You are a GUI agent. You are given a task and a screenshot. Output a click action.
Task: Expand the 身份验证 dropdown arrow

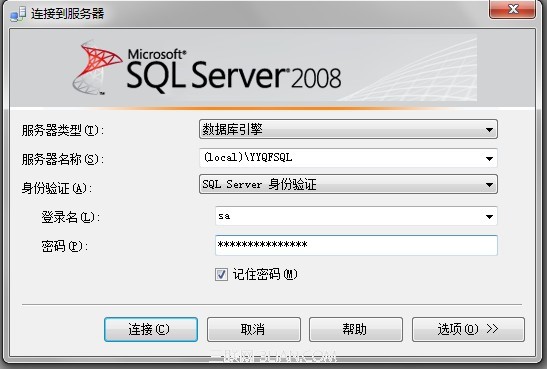pyautogui.click(x=489, y=185)
